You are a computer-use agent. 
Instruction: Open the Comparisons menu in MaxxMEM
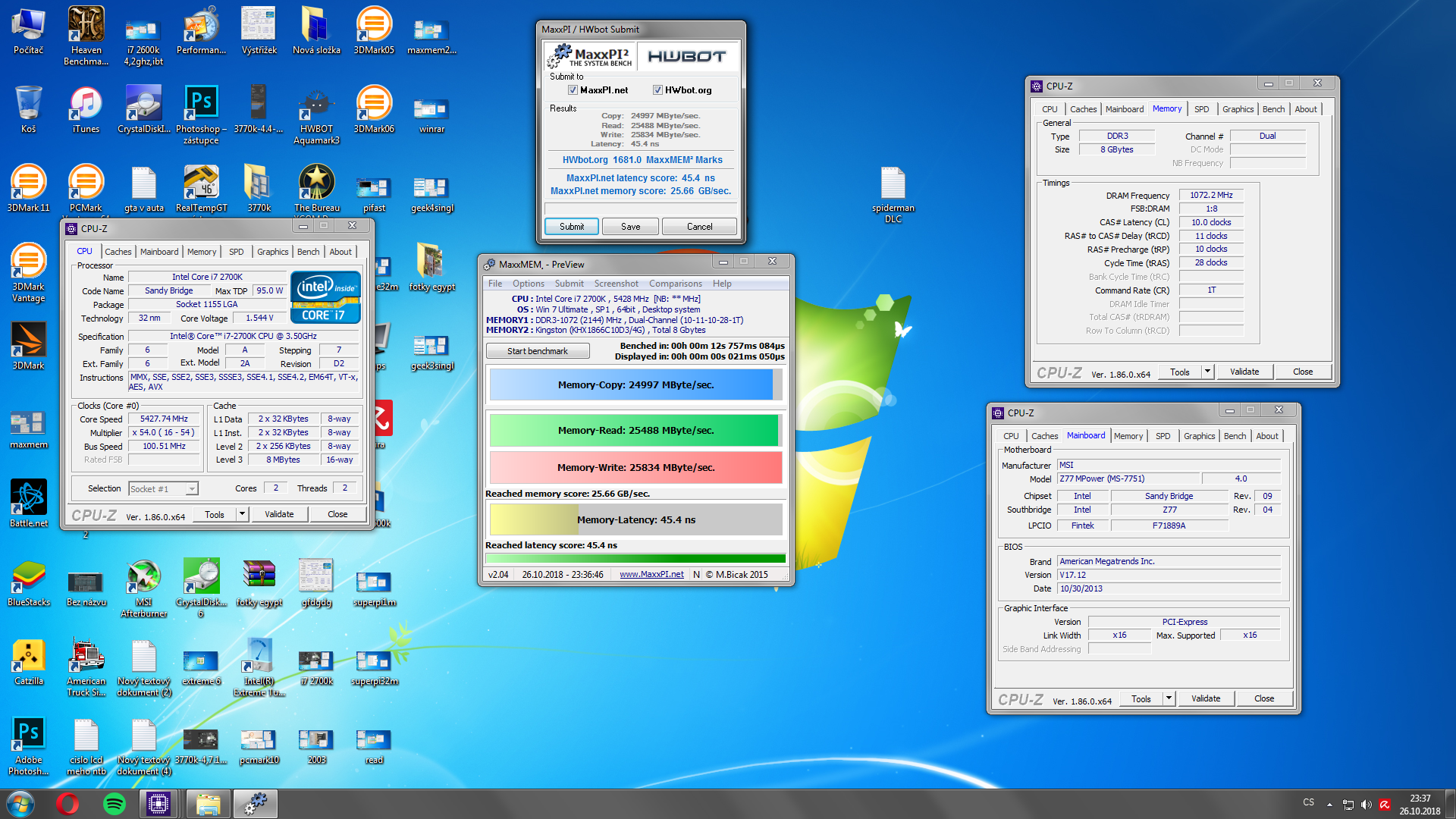click(675, 284)
